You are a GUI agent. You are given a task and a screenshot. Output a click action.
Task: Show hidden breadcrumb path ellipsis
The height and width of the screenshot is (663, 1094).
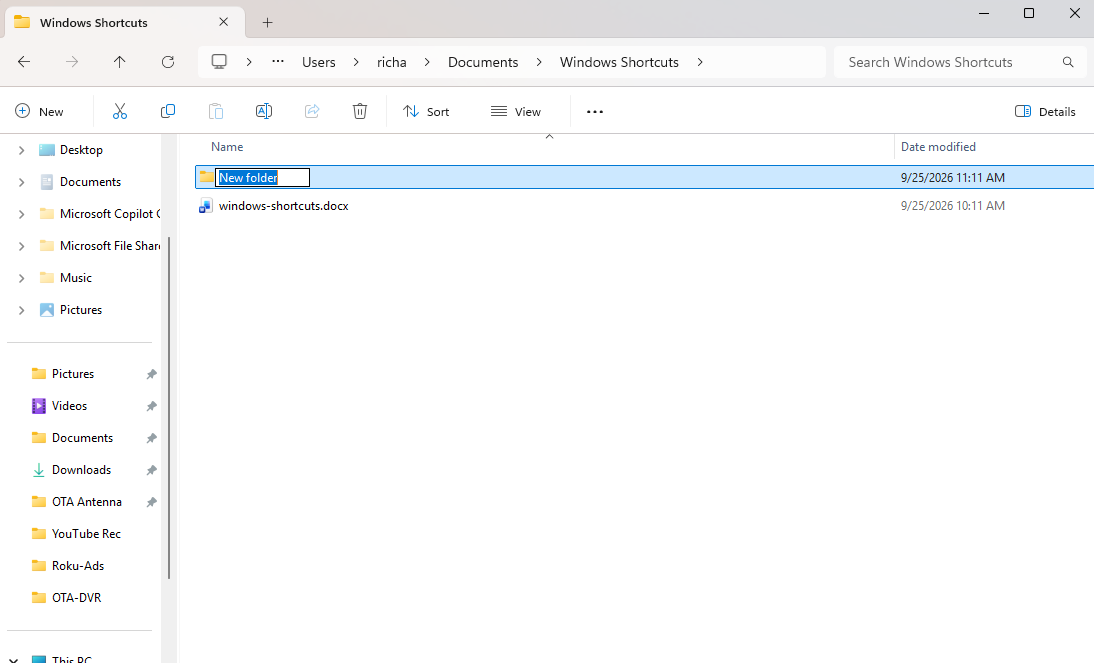pyautogui.click(x=278, y=61)
